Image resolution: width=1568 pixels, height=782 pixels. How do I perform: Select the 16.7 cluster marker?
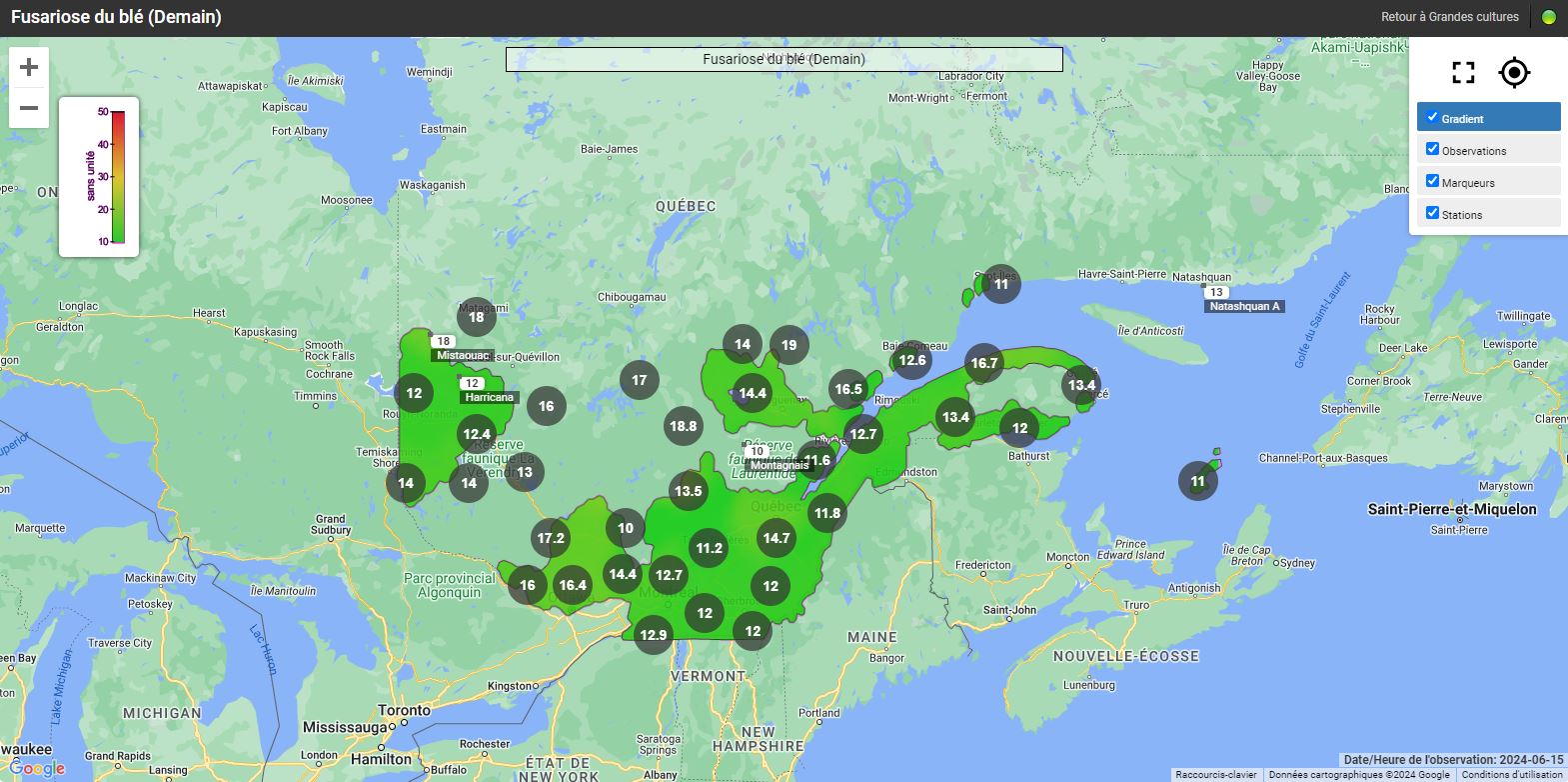pos(983,363)
